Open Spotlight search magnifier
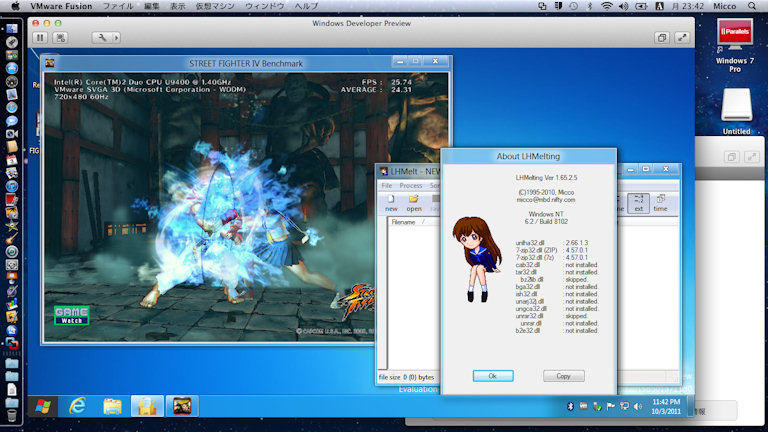 [x=752, y=6]
